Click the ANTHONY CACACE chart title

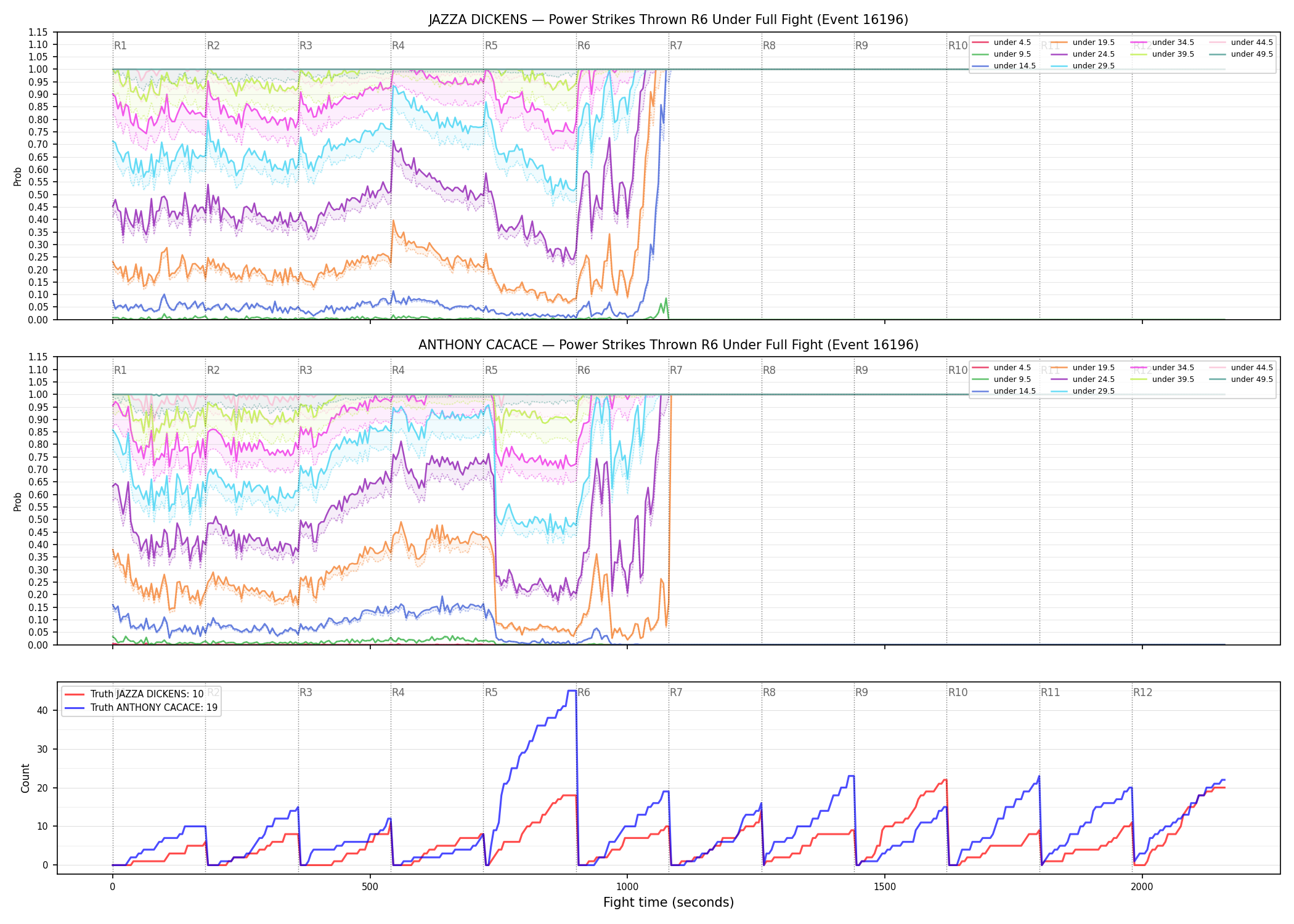pyautogui.click(x=668, y=345)
